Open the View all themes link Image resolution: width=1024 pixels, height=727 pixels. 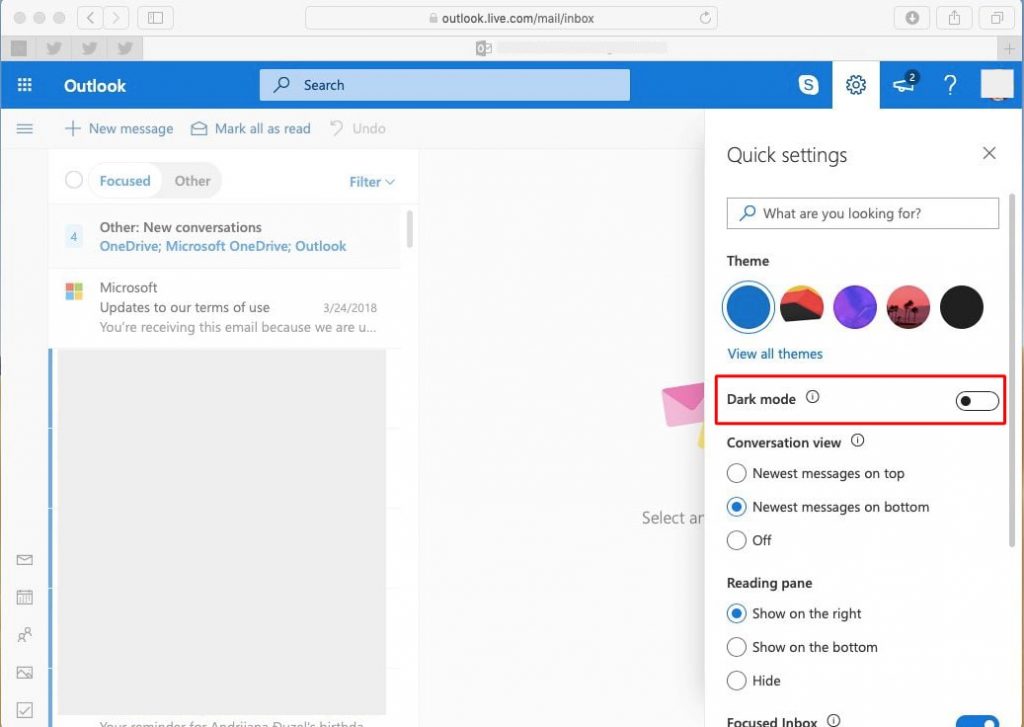[x=775, y=353]
